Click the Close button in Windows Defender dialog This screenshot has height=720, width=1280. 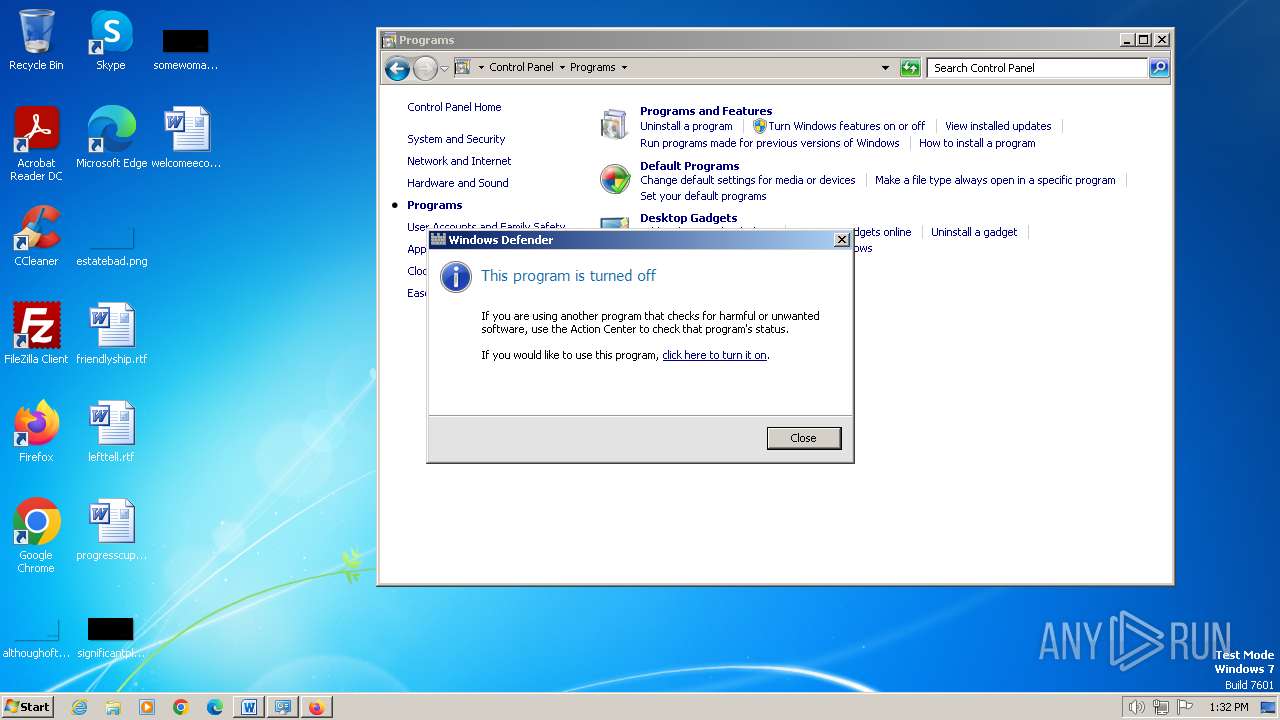(x=803, y=438)
